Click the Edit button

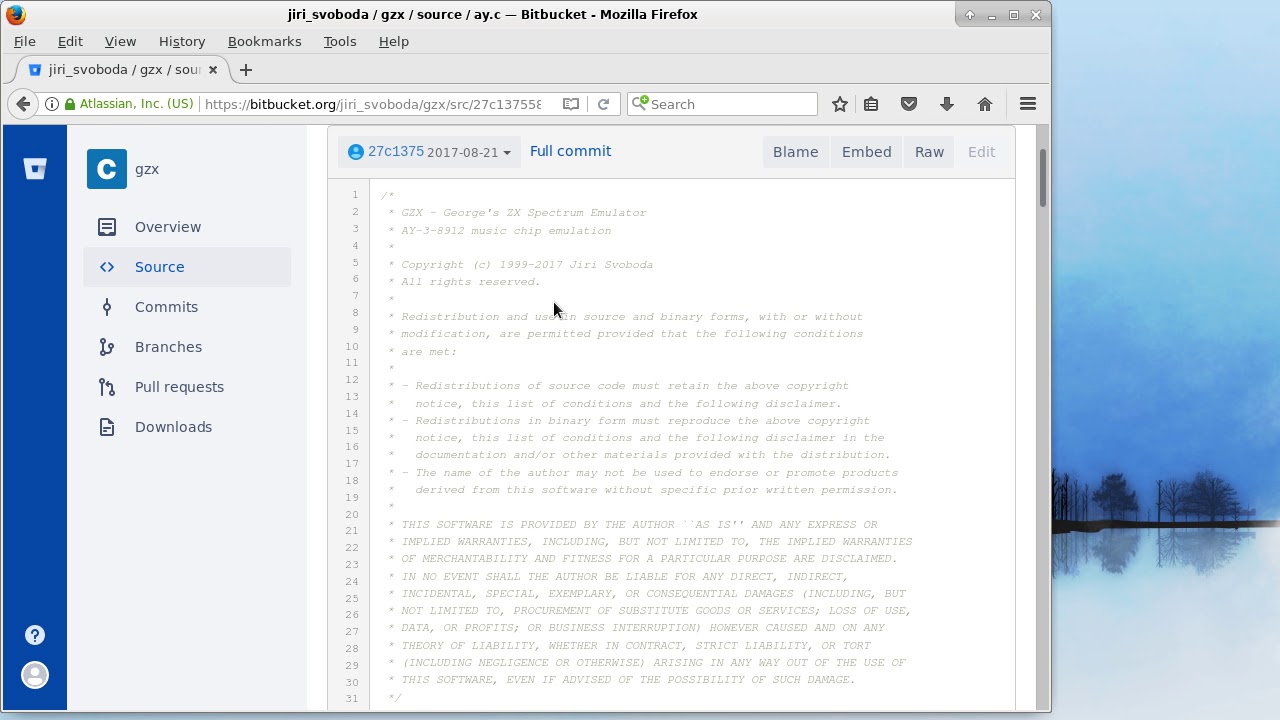coord(981,152)
